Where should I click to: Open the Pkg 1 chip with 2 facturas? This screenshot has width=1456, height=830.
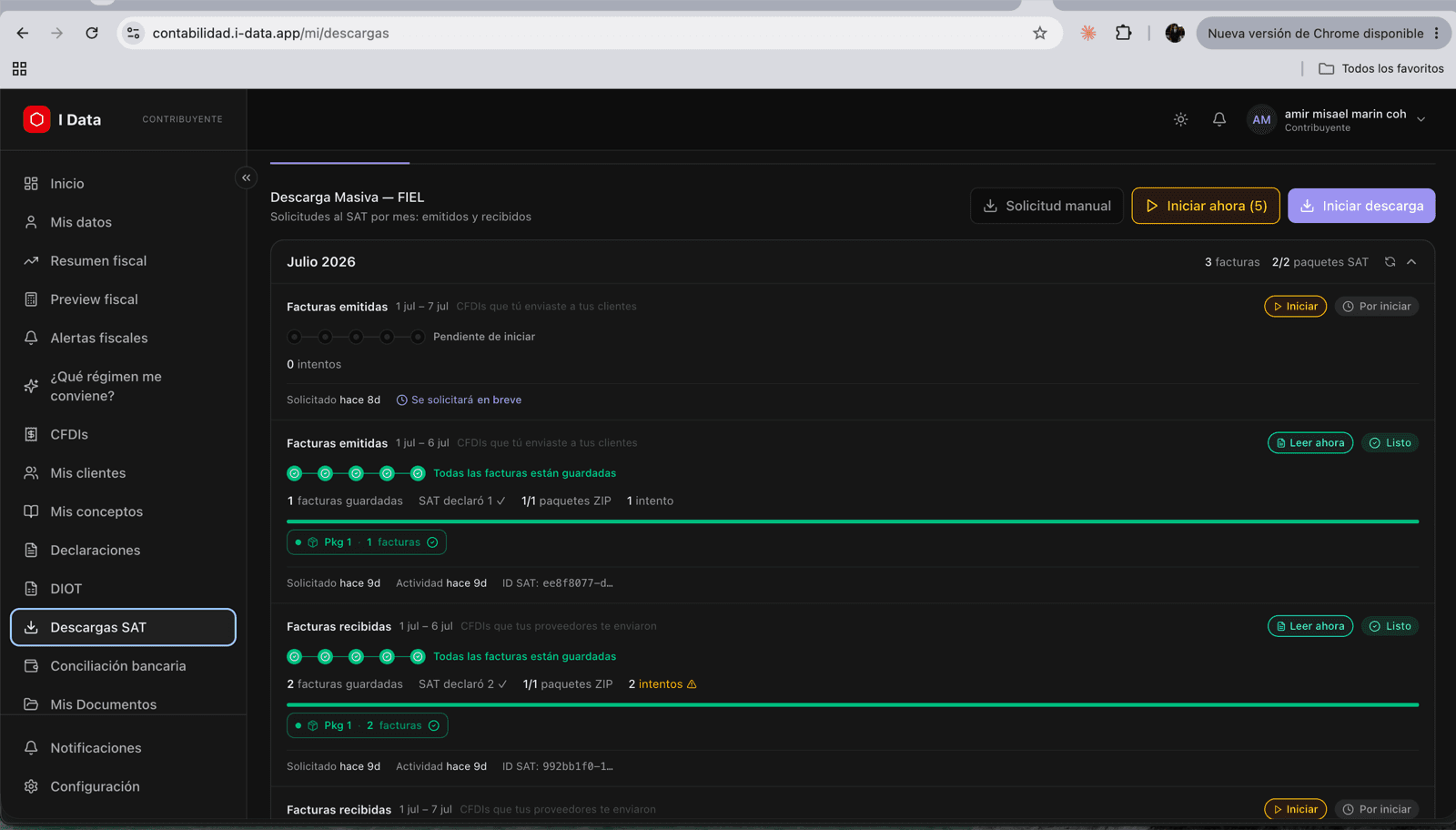point(368,725)
